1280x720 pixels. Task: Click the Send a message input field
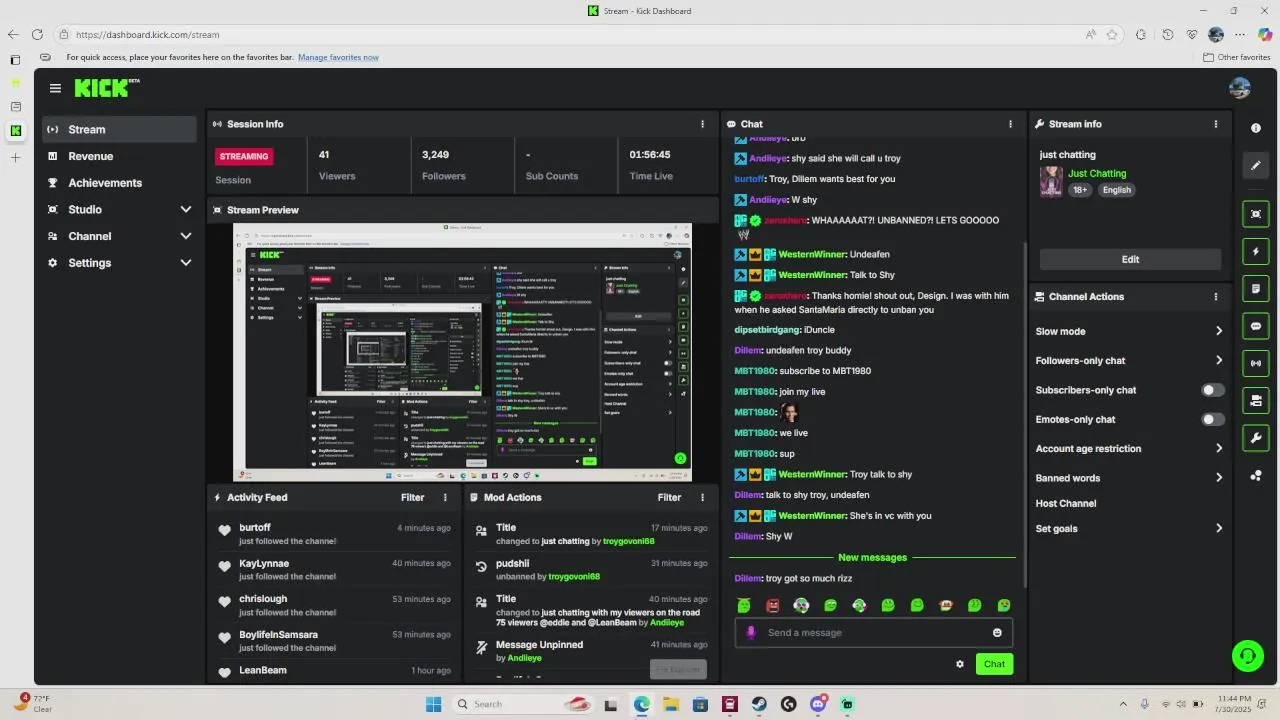coord(875,633)
